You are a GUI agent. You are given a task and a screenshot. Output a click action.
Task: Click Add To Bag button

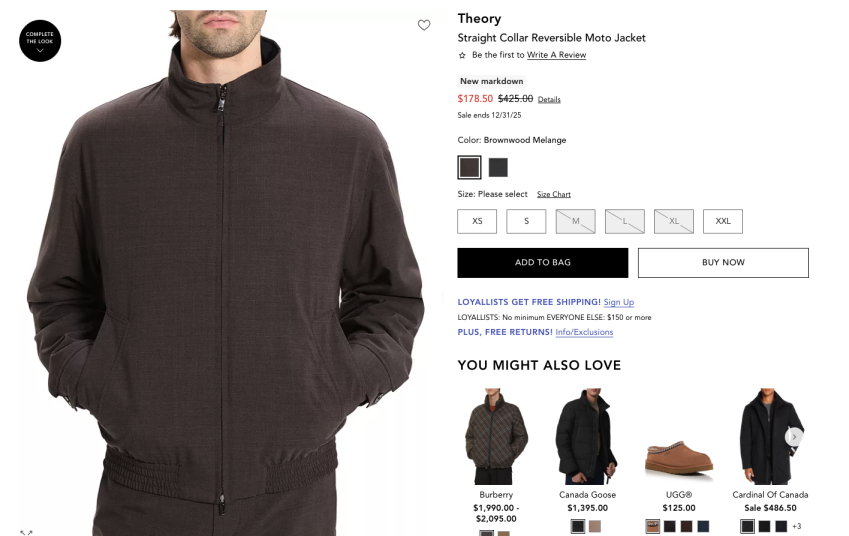tap(543, 263)
